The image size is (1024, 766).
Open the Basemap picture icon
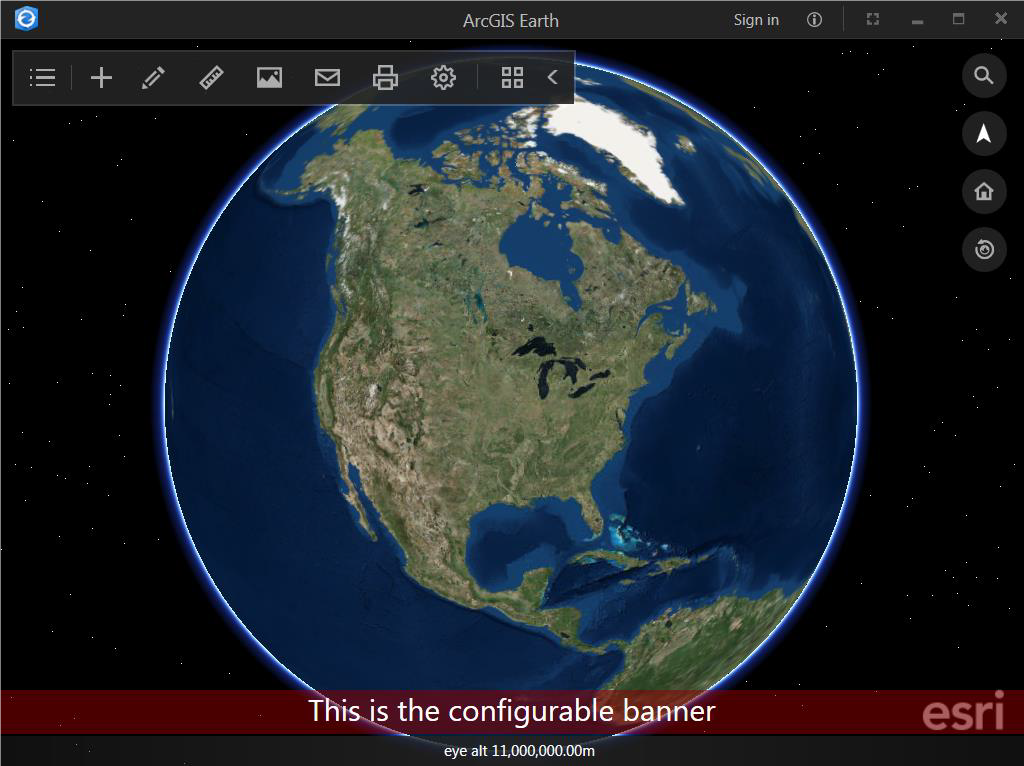click(x=269, y=78)
